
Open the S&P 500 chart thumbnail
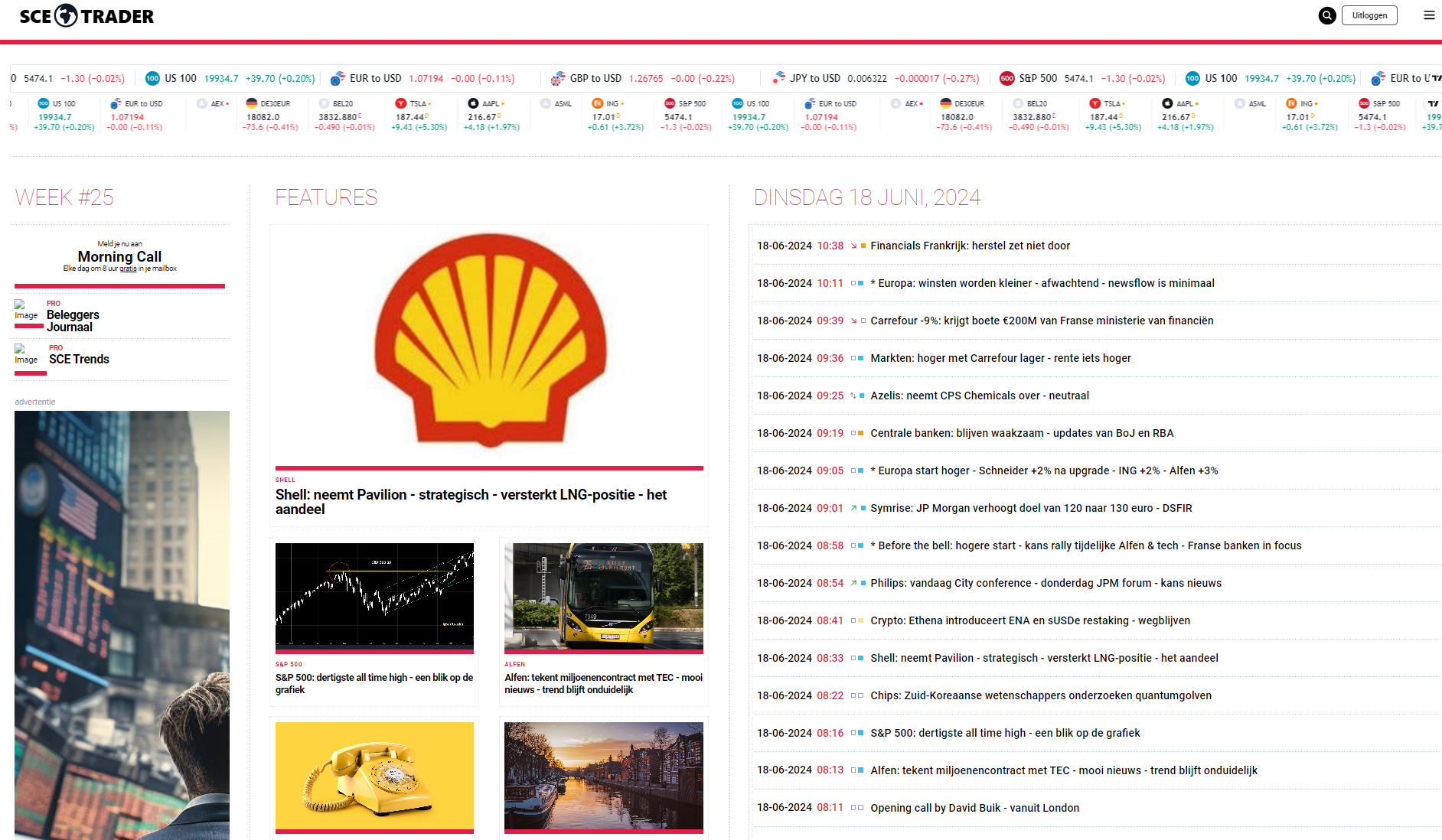coord(374,597)
